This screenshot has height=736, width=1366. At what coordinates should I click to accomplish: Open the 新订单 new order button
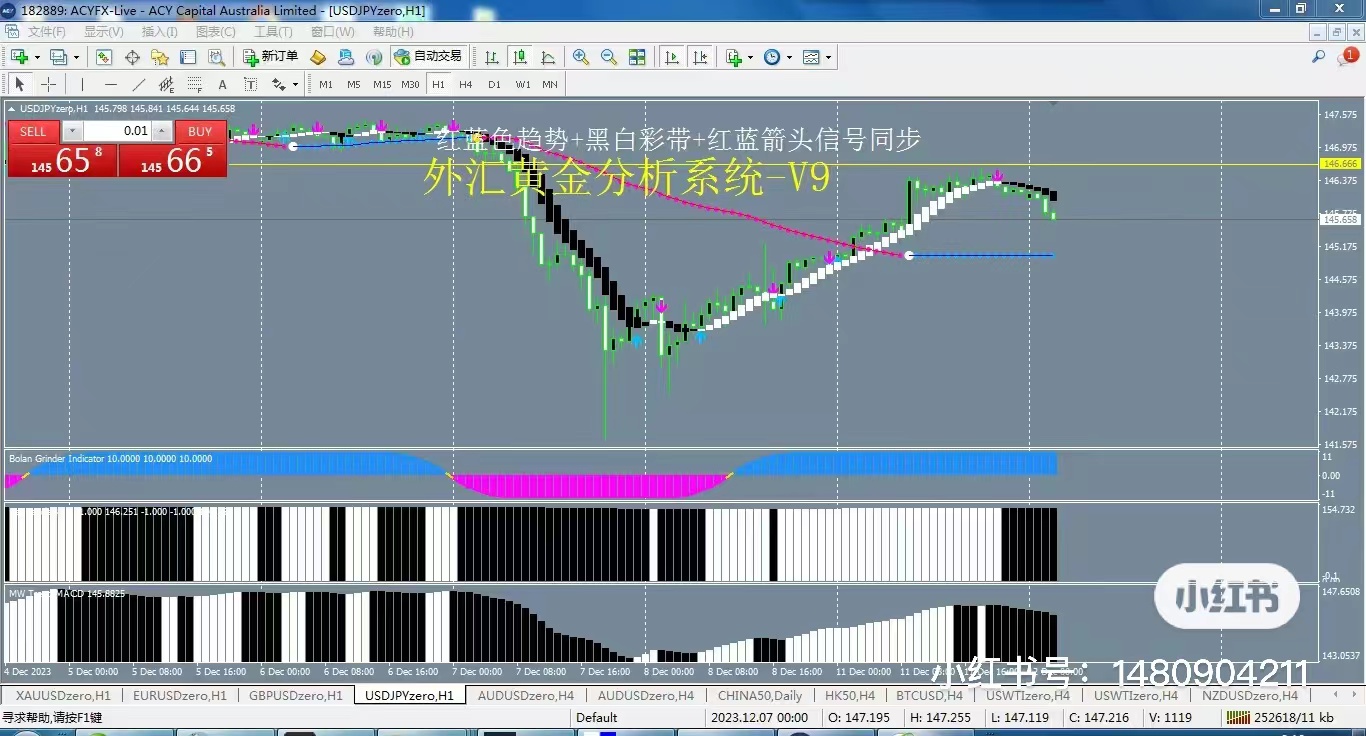tap(271, 57)
